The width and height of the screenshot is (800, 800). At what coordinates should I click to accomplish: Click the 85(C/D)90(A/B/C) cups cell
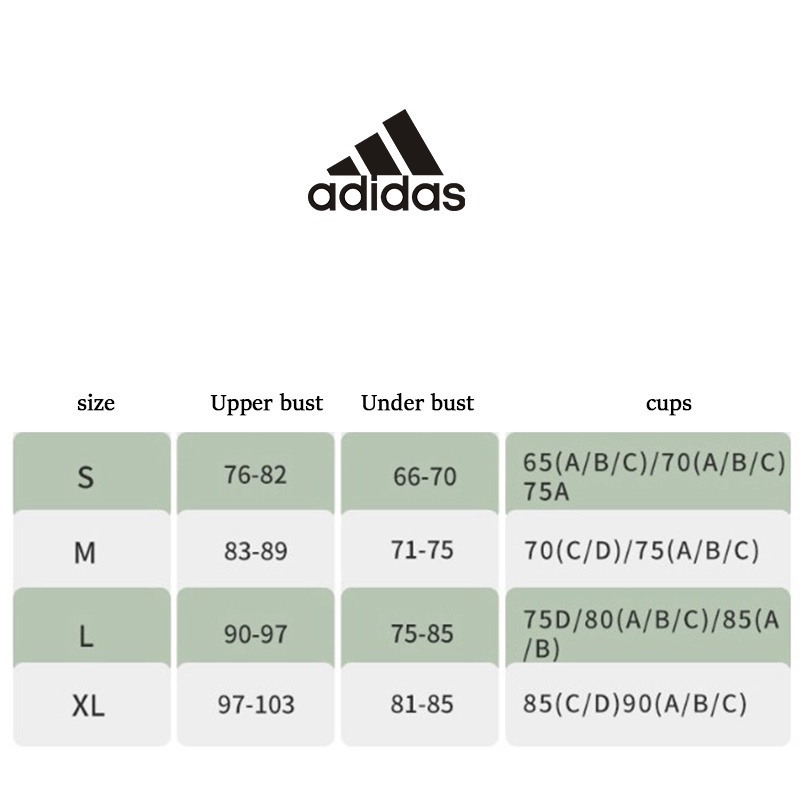pos(648,705)
